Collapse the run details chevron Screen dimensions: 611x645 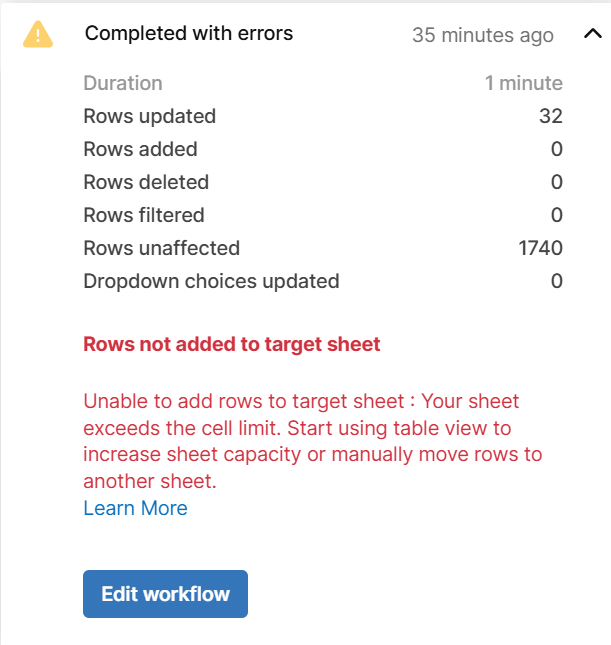[x=590, y=35]
